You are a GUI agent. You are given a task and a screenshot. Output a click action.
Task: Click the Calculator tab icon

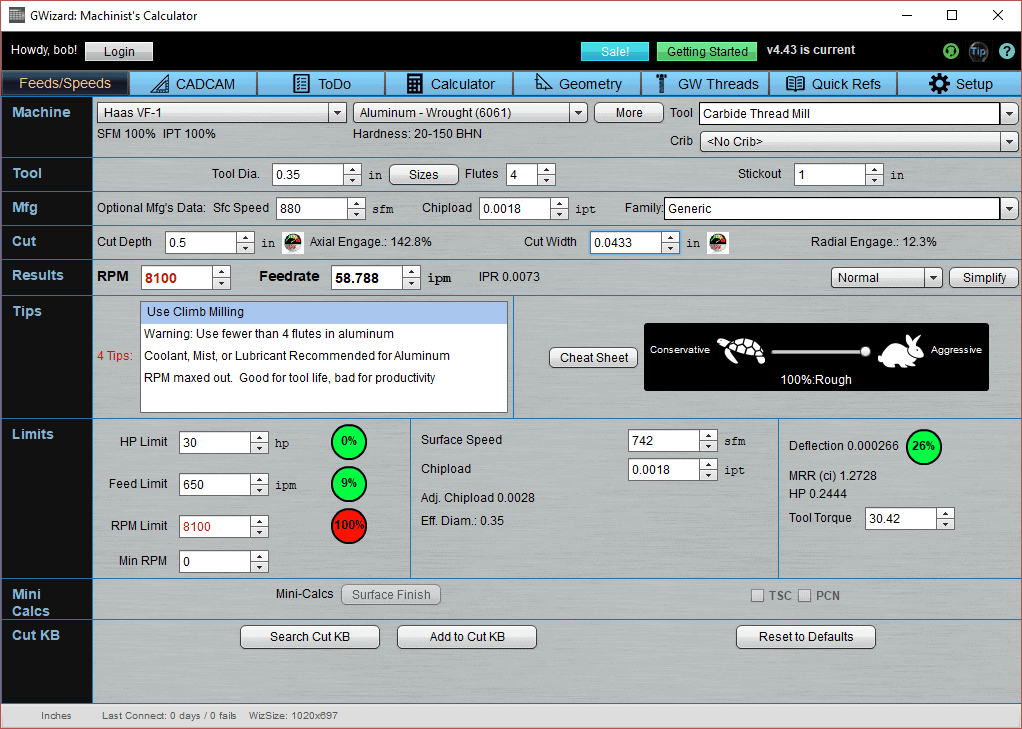pos(415,83)
